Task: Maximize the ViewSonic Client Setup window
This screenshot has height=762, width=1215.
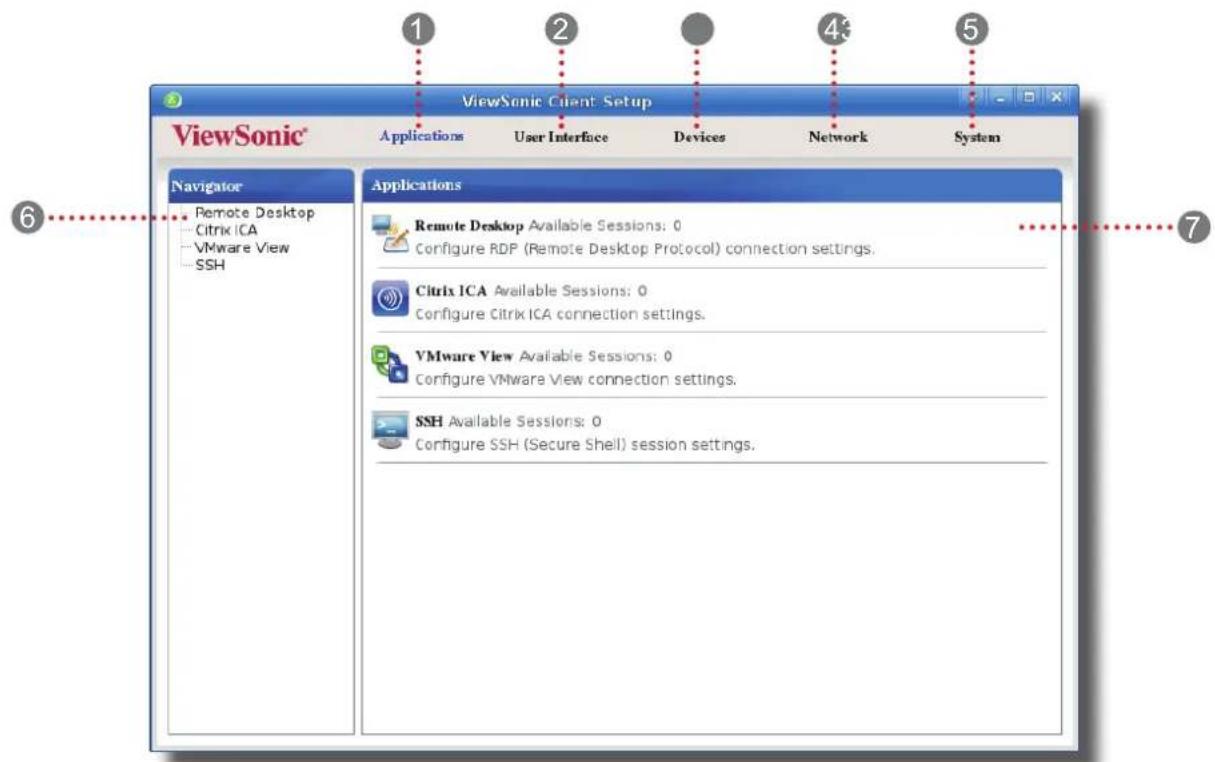Action: (1030, 99)
